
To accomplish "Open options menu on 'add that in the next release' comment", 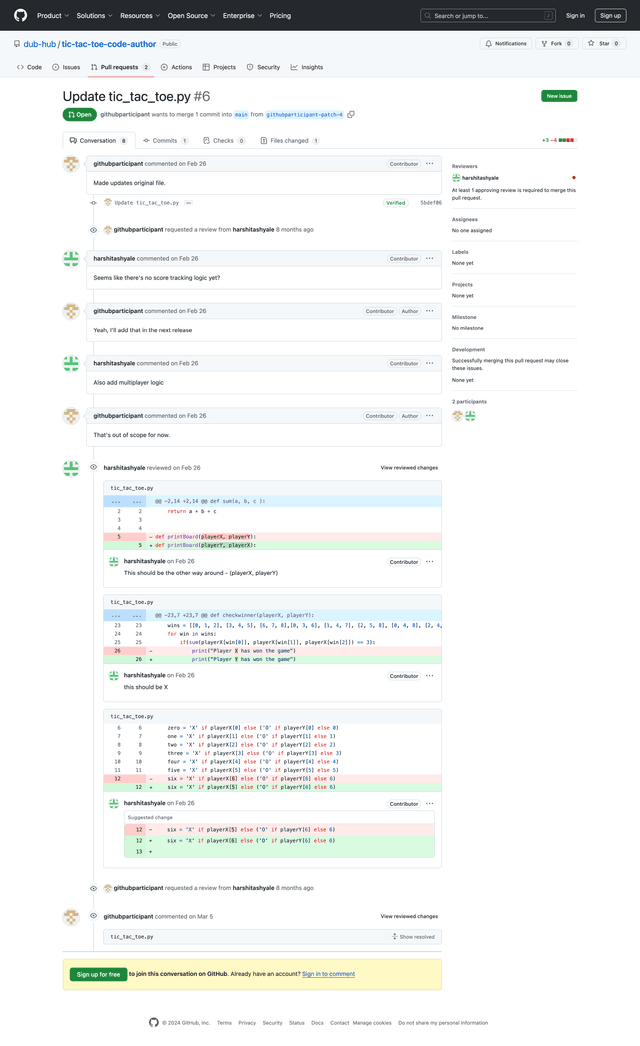I will click(x=430, y=311).
